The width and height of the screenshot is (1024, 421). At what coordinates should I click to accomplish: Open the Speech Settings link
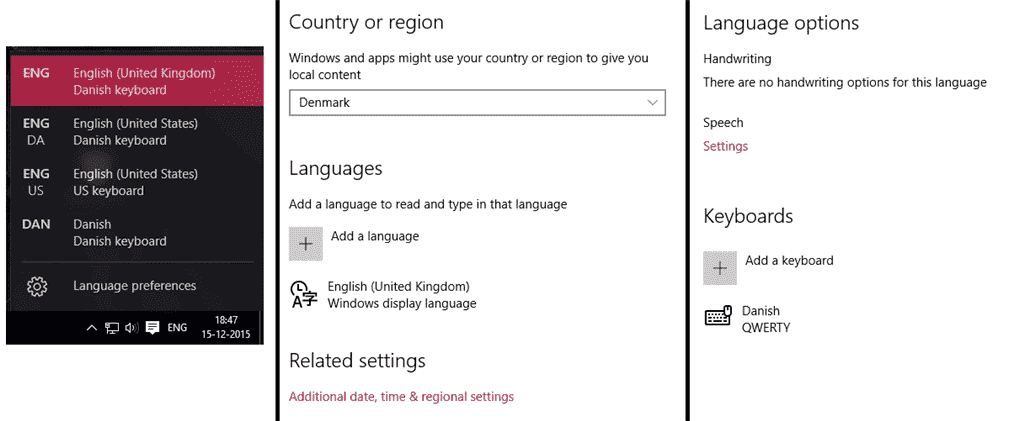726,146
